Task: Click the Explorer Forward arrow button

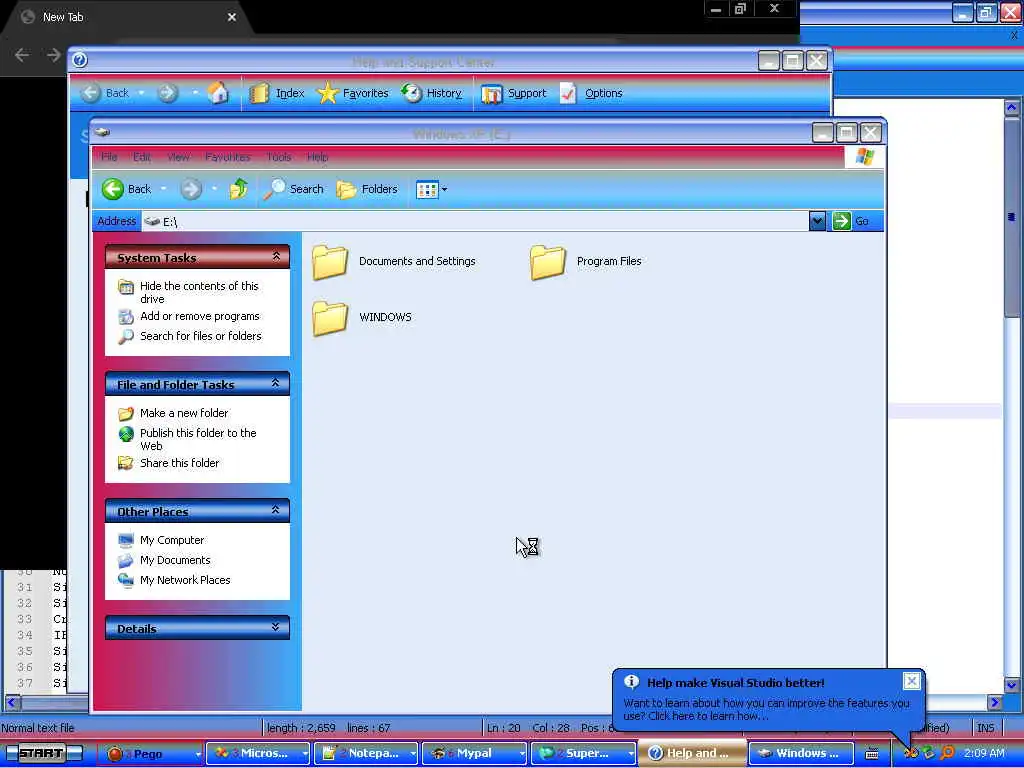Action: (191, 189)
